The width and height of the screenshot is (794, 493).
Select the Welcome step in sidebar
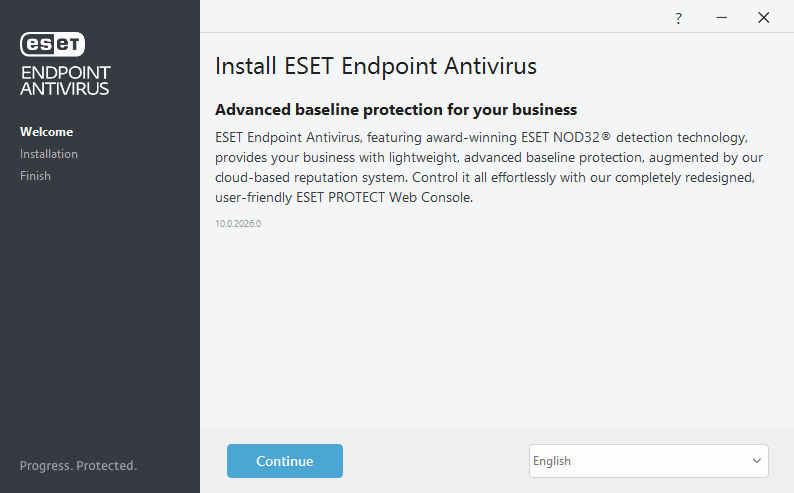(47, 132)
